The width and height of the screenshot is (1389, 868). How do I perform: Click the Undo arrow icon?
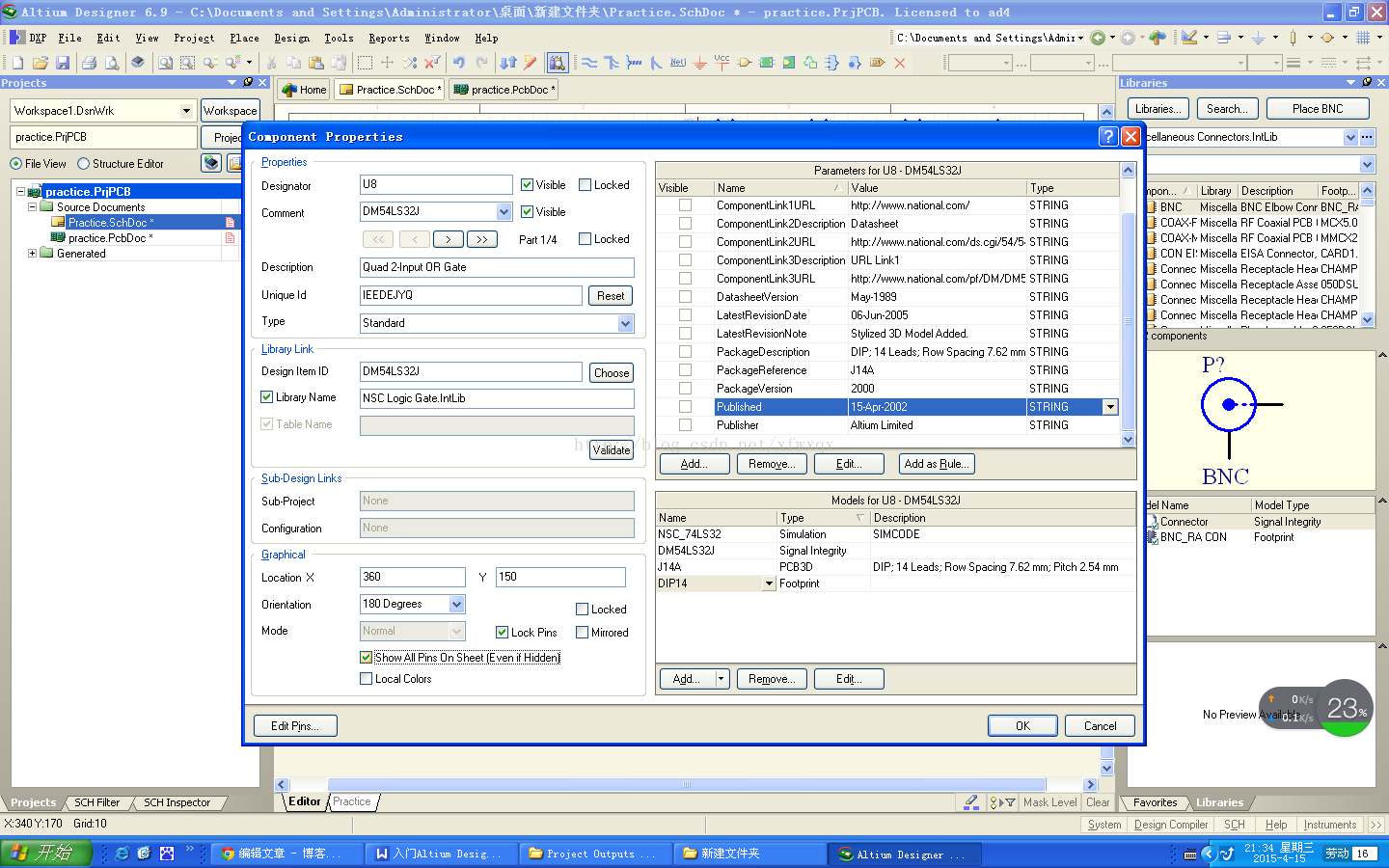click(459, 63)
